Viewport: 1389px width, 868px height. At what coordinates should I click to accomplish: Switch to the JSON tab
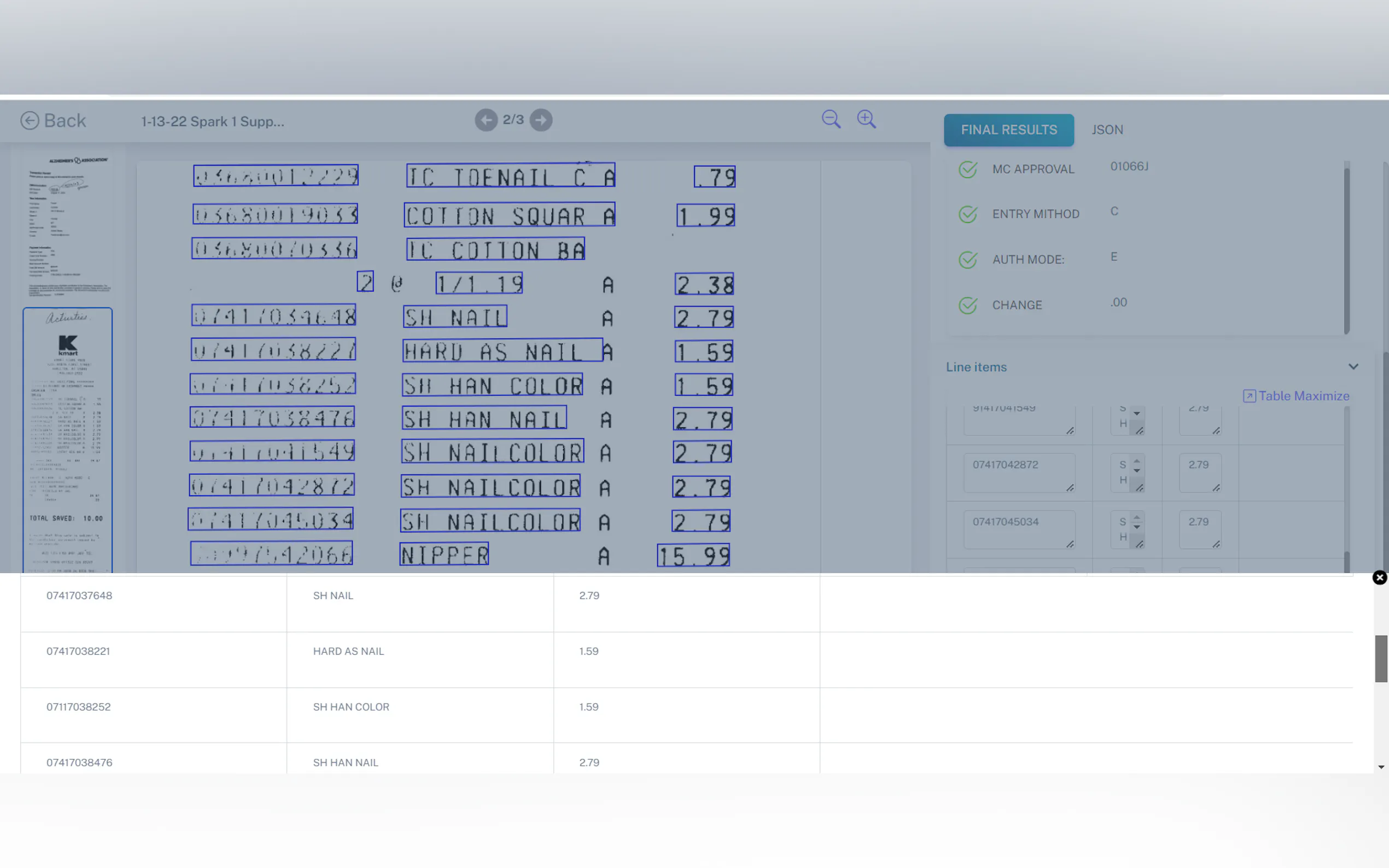point(1106,130)
